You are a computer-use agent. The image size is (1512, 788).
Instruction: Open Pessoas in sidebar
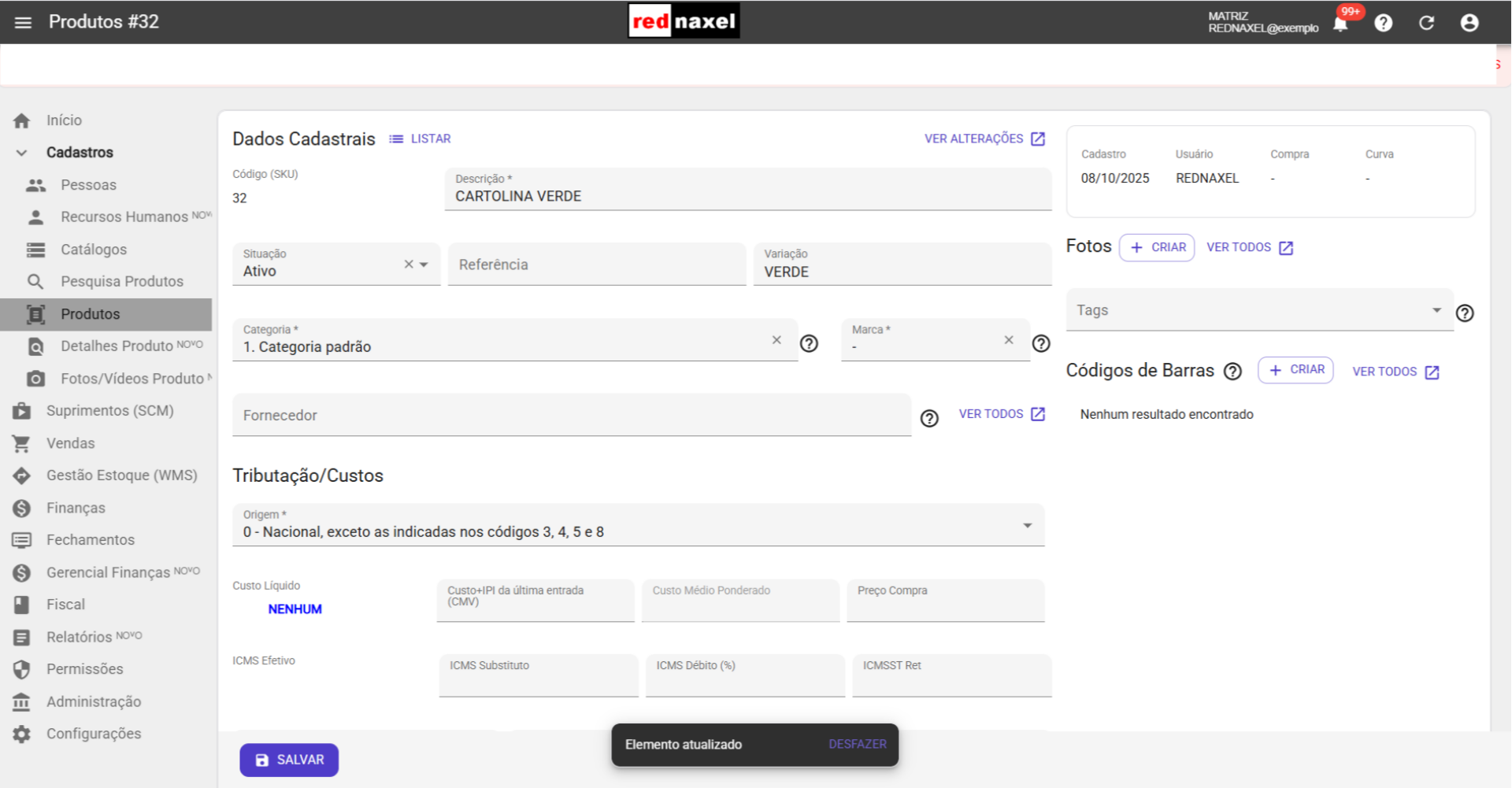pyautogui.click(x=106, y=185)
